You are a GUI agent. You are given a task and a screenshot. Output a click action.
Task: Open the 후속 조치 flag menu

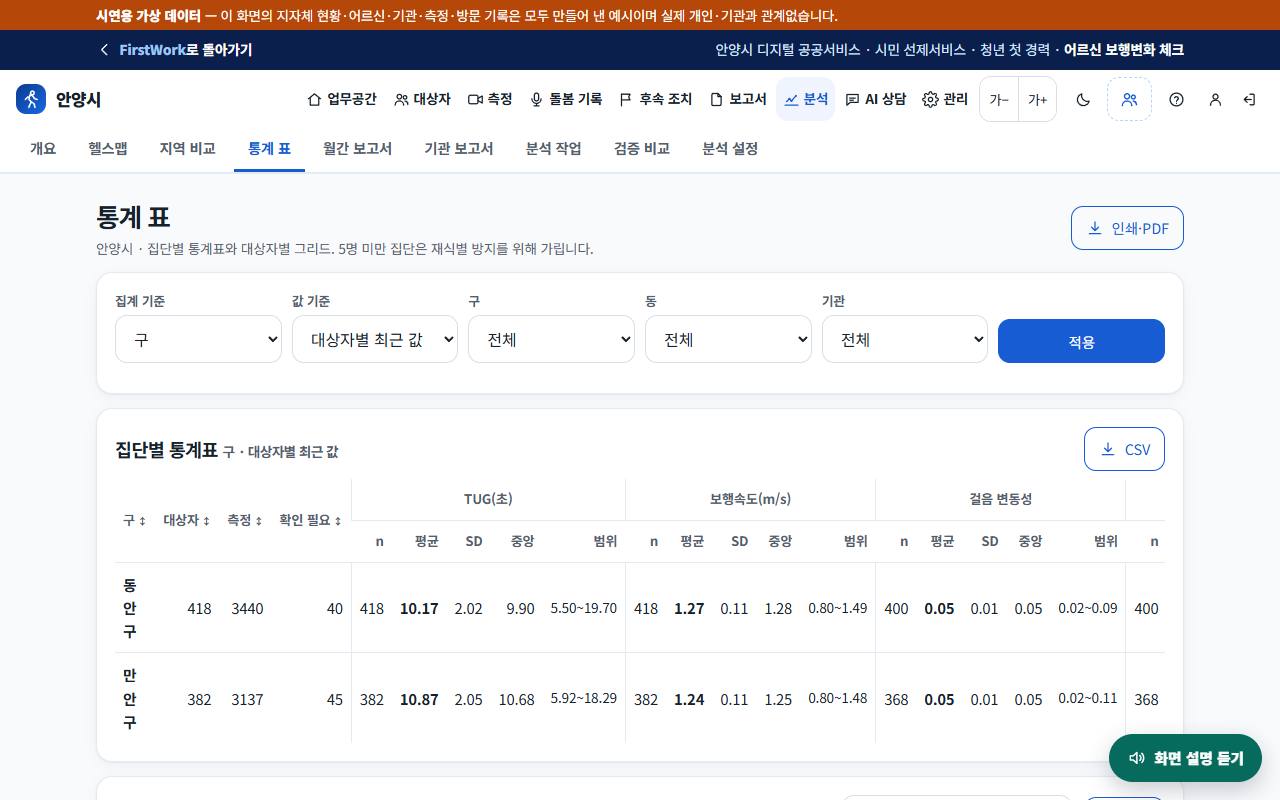coord(656,99)
